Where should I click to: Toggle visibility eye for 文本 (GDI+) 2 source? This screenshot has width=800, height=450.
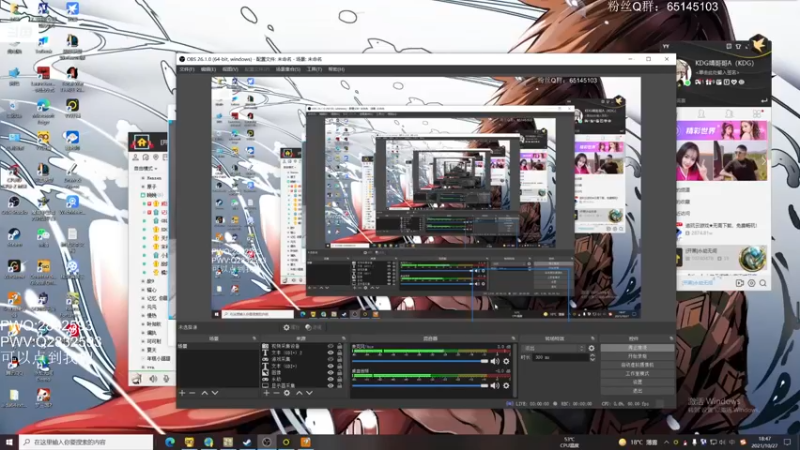click(x=331, y=353)
